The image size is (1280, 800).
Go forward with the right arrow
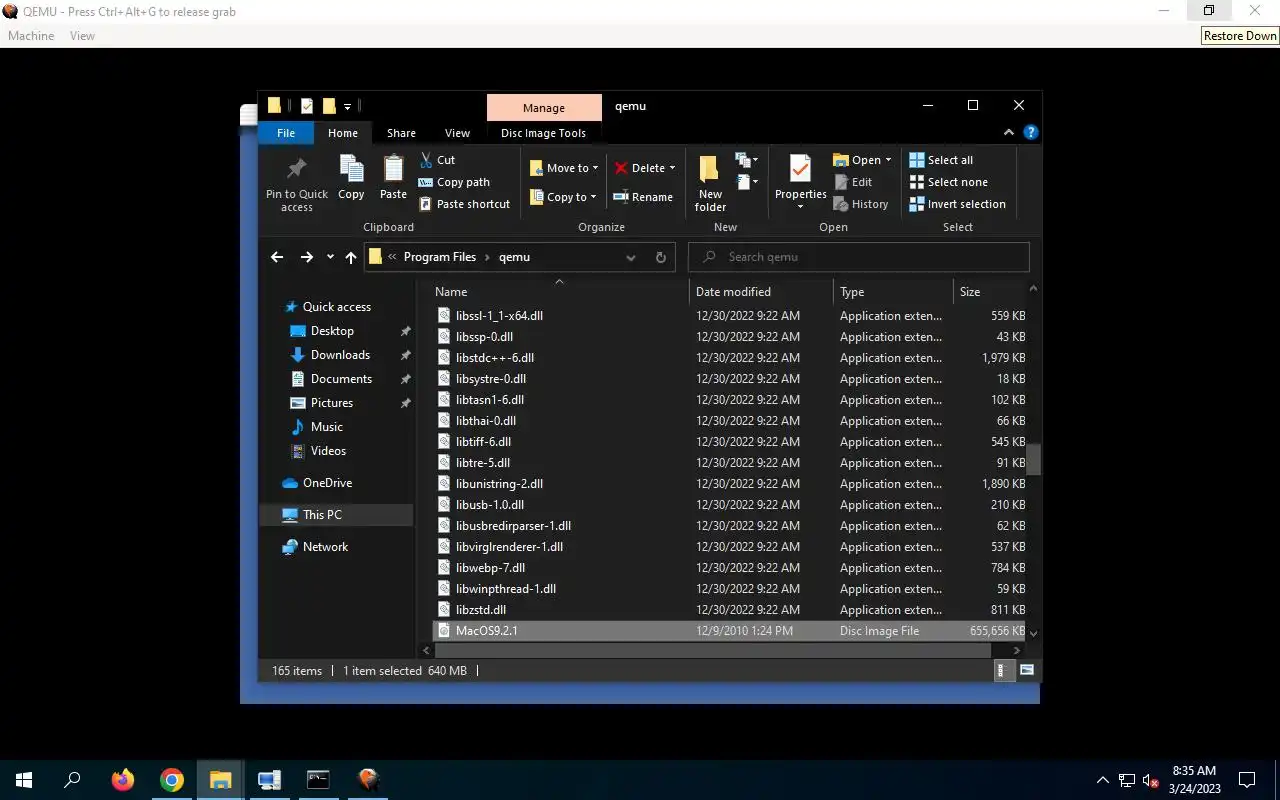point(306,257)
